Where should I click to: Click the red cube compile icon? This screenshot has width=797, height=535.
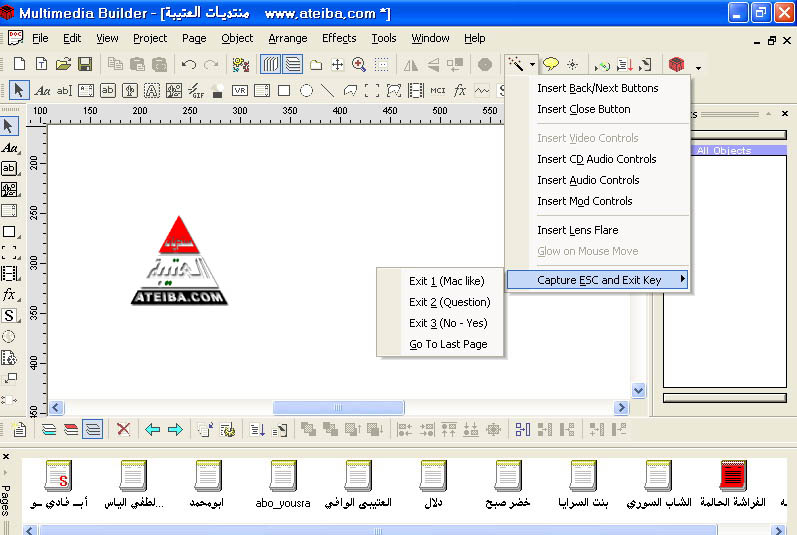677,64
